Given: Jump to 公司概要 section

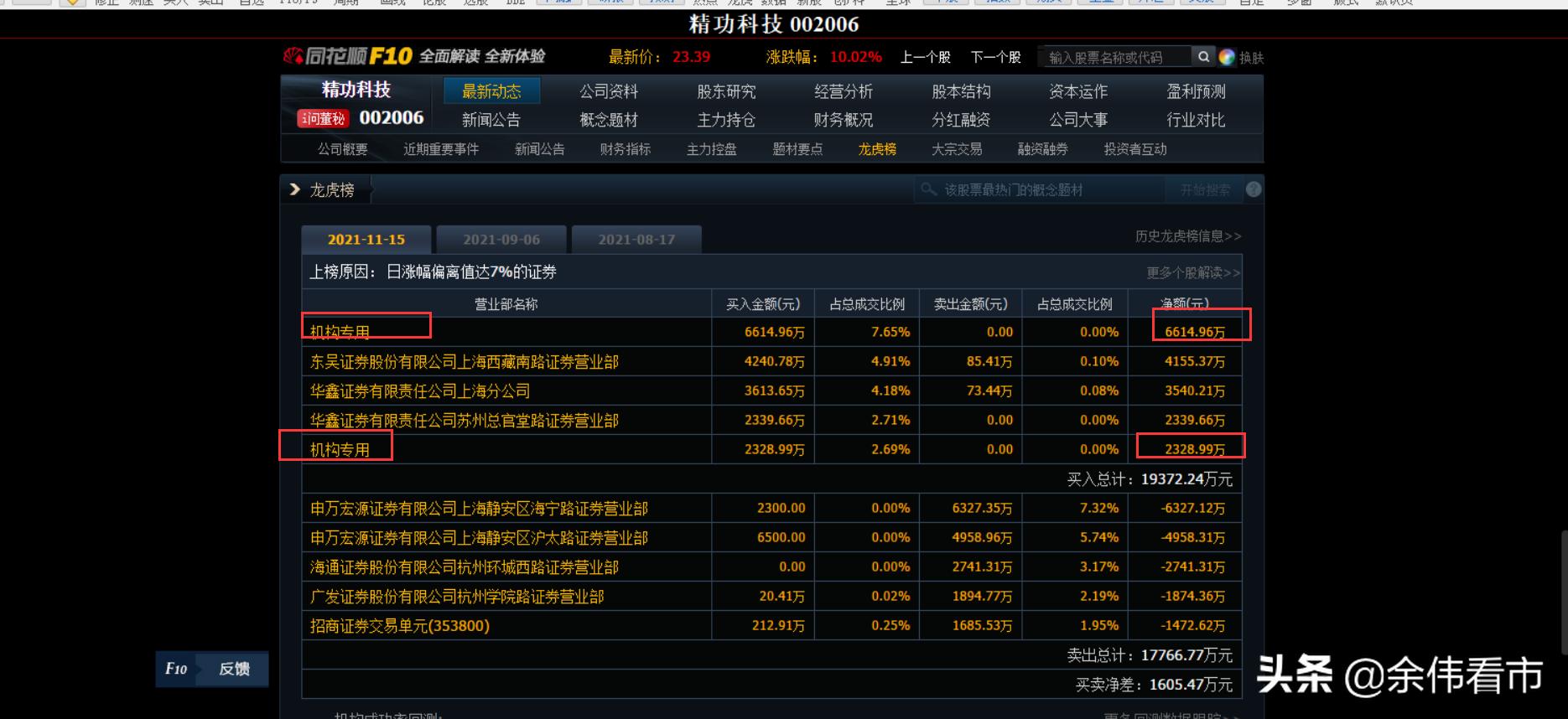Looking at the screenshot, I should point(342,149).
